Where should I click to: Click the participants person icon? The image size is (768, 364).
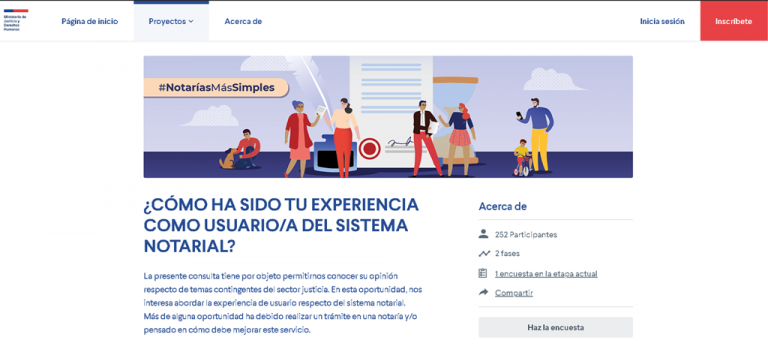(x=483, y=234)
